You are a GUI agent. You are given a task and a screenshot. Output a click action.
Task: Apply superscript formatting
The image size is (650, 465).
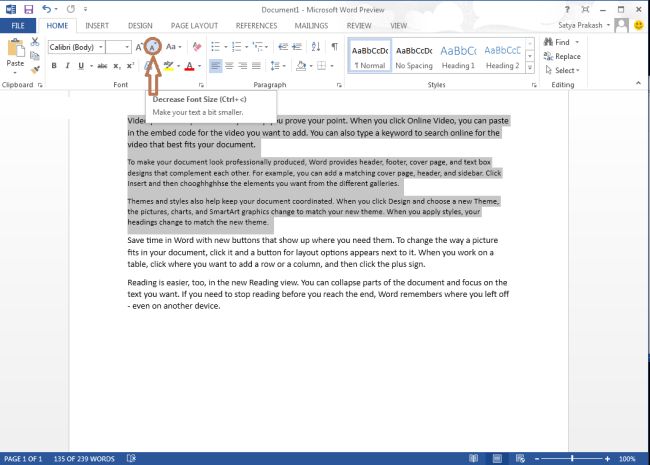130,66
